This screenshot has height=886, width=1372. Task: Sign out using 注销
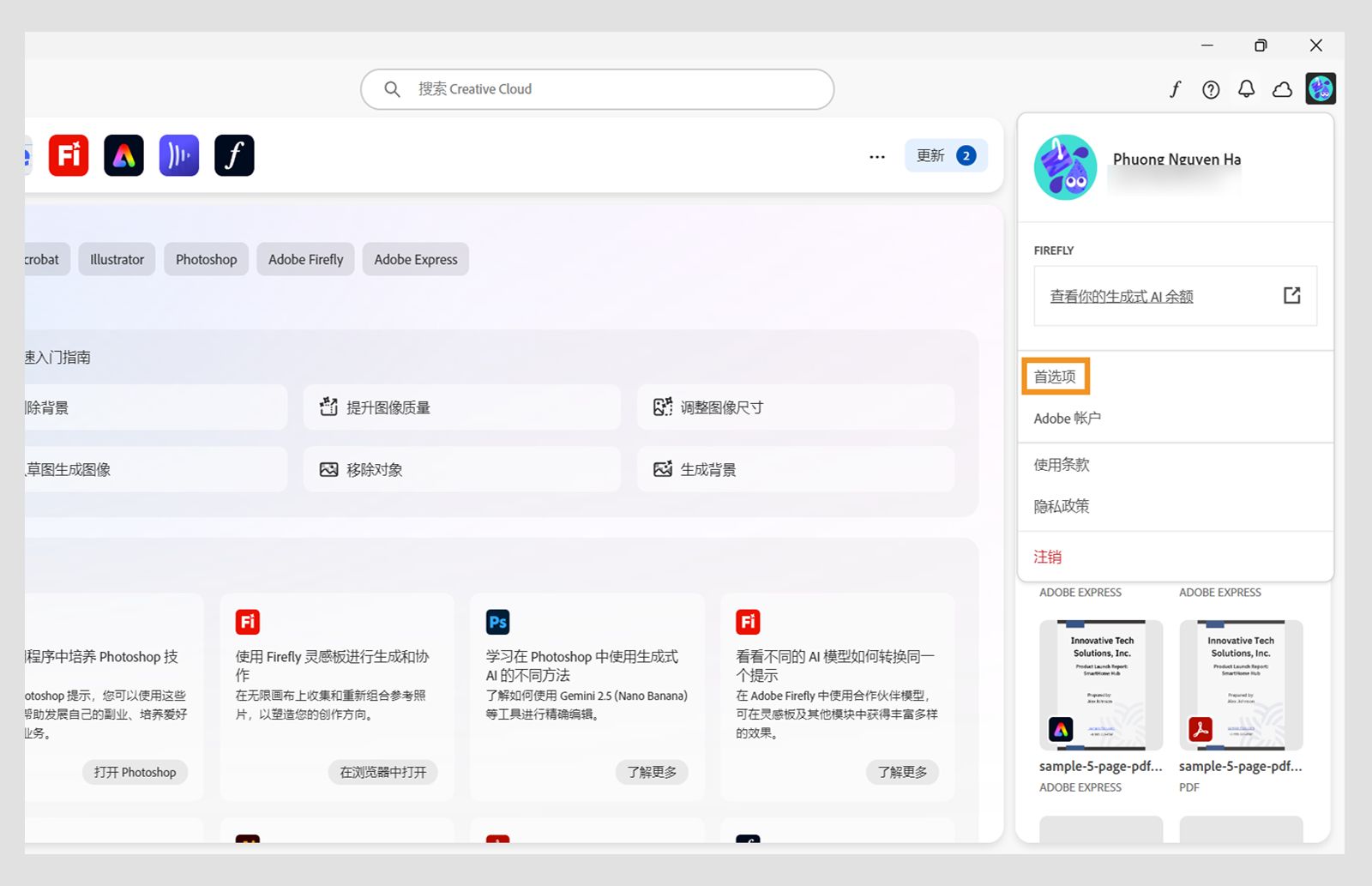(x=1048, y=557)
